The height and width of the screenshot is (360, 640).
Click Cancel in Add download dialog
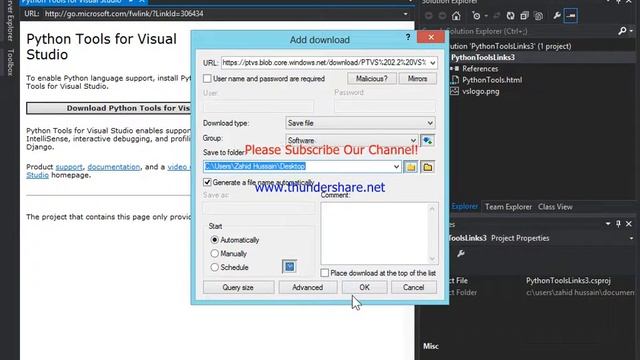point(413,287)
